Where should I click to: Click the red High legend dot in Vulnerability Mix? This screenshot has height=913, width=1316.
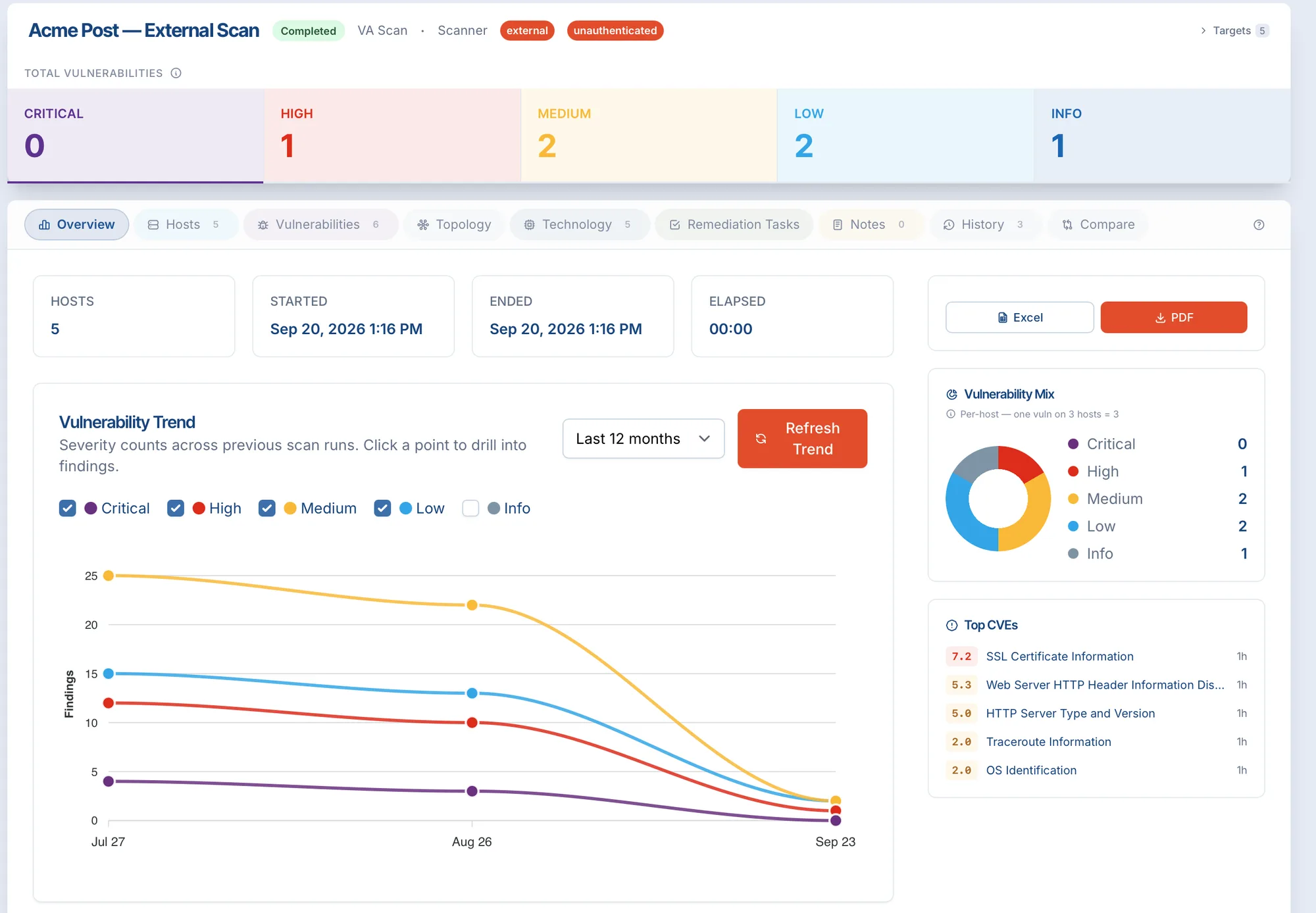tap(1073, 472)
